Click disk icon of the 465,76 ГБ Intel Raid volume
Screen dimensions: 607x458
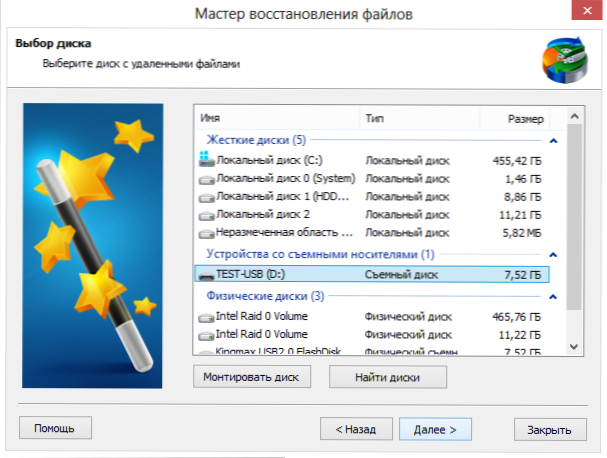(x=206, y=318)
